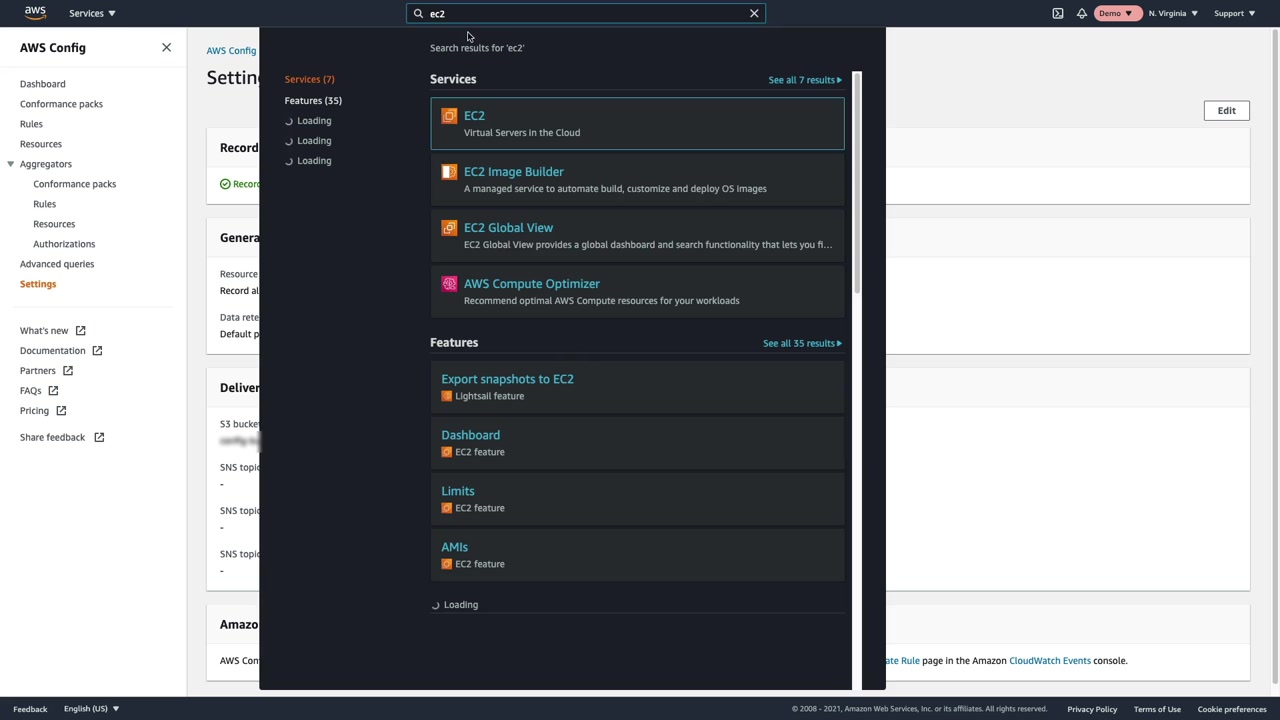See all 35 features results
This screenshot has width=1280, height=720.
802,343
